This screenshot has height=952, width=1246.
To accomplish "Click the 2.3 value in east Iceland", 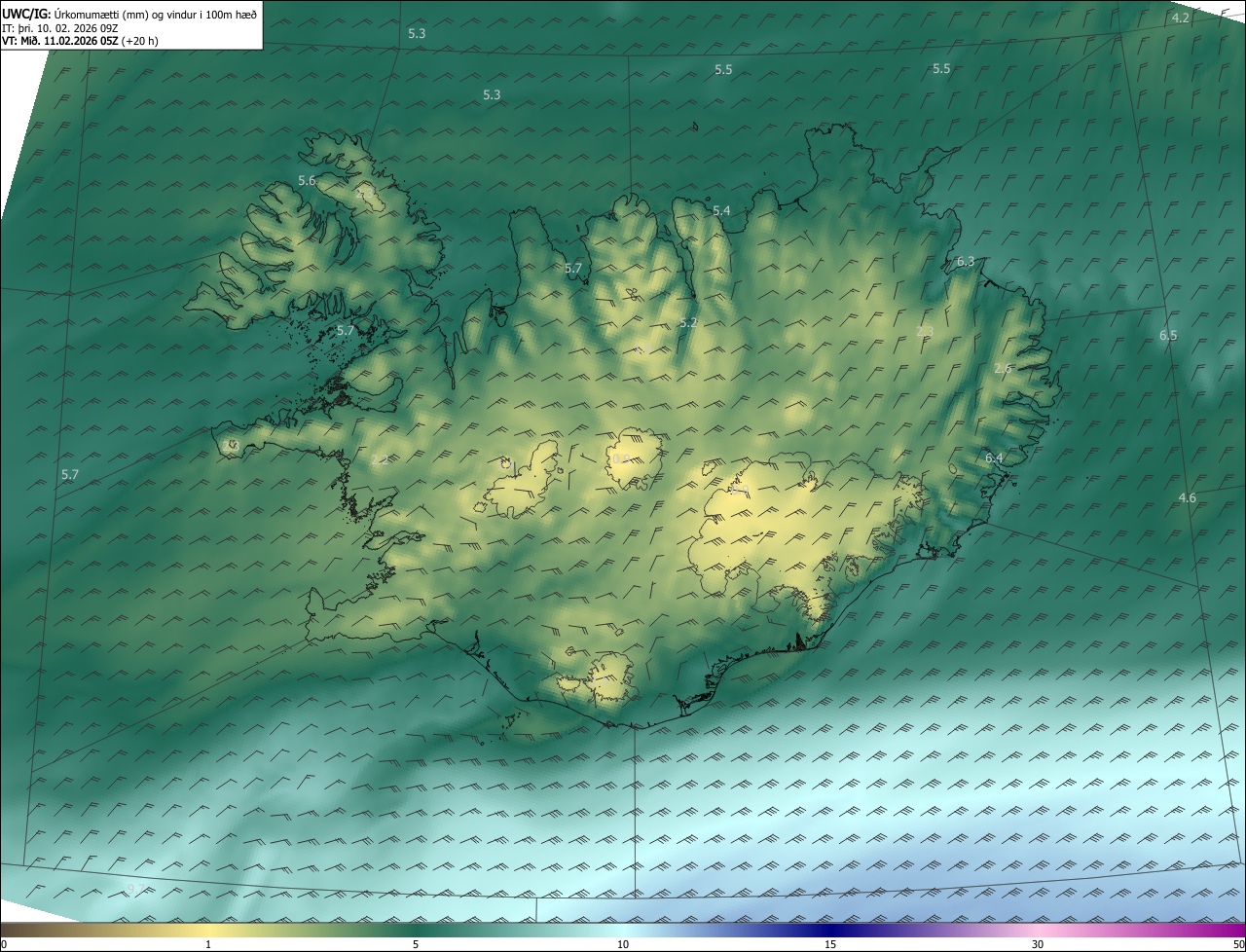I will 925,332.
